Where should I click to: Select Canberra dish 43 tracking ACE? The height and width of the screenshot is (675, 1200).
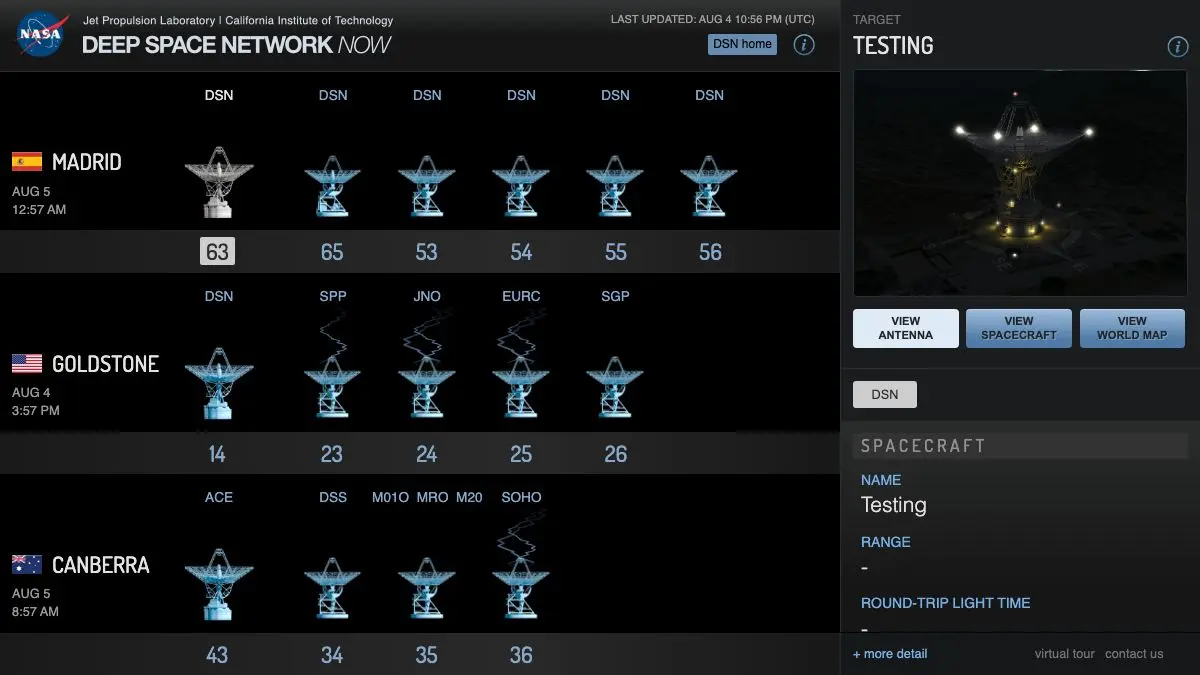pos(219,584)
